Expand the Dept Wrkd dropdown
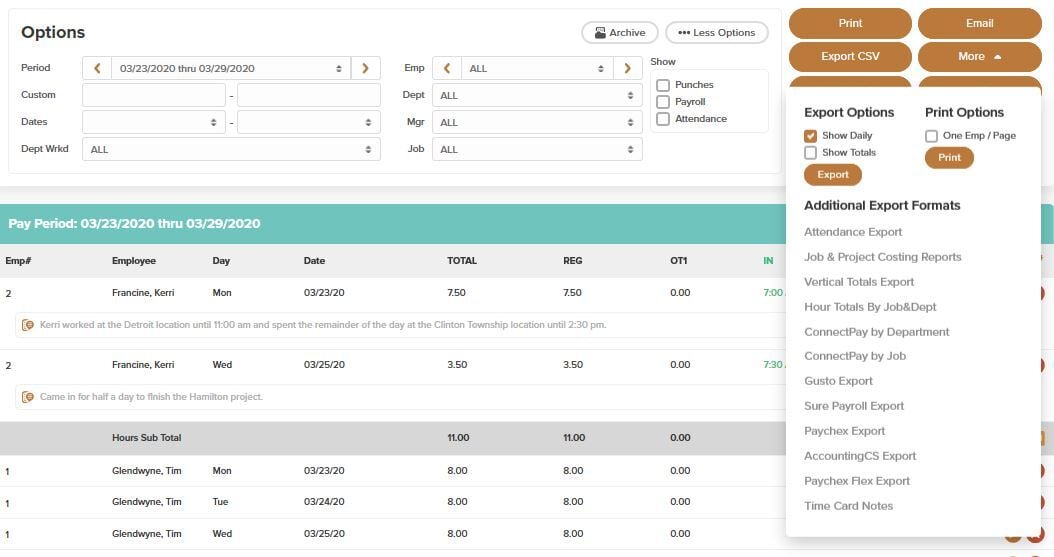 tap(231, 149)
